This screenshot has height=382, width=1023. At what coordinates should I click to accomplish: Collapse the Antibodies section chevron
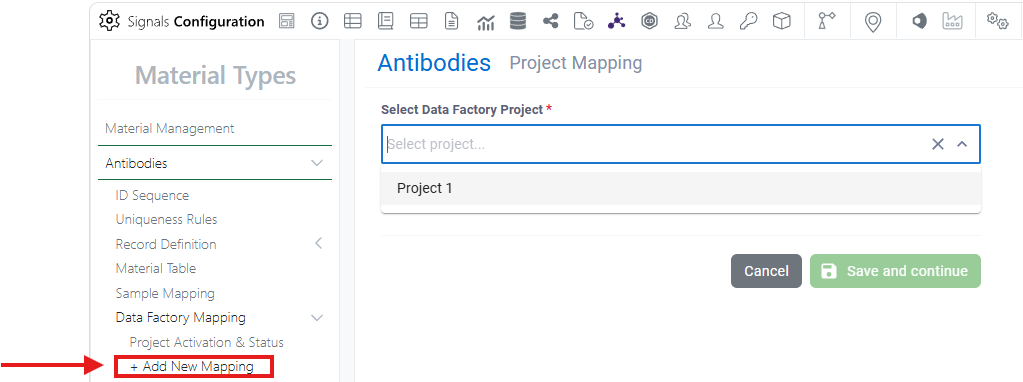[x=317, y=163]
